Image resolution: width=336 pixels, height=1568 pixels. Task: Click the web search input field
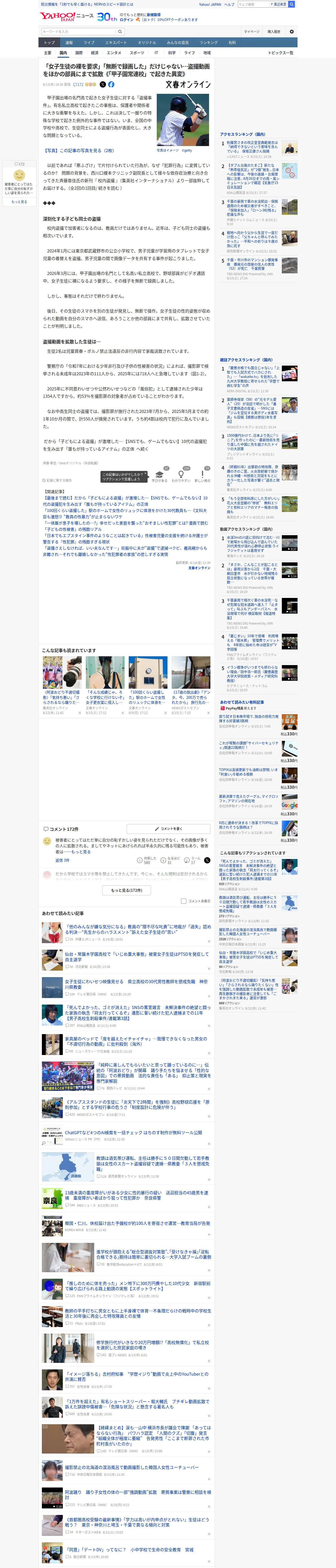pyautogui.click(x=253, y=4)
